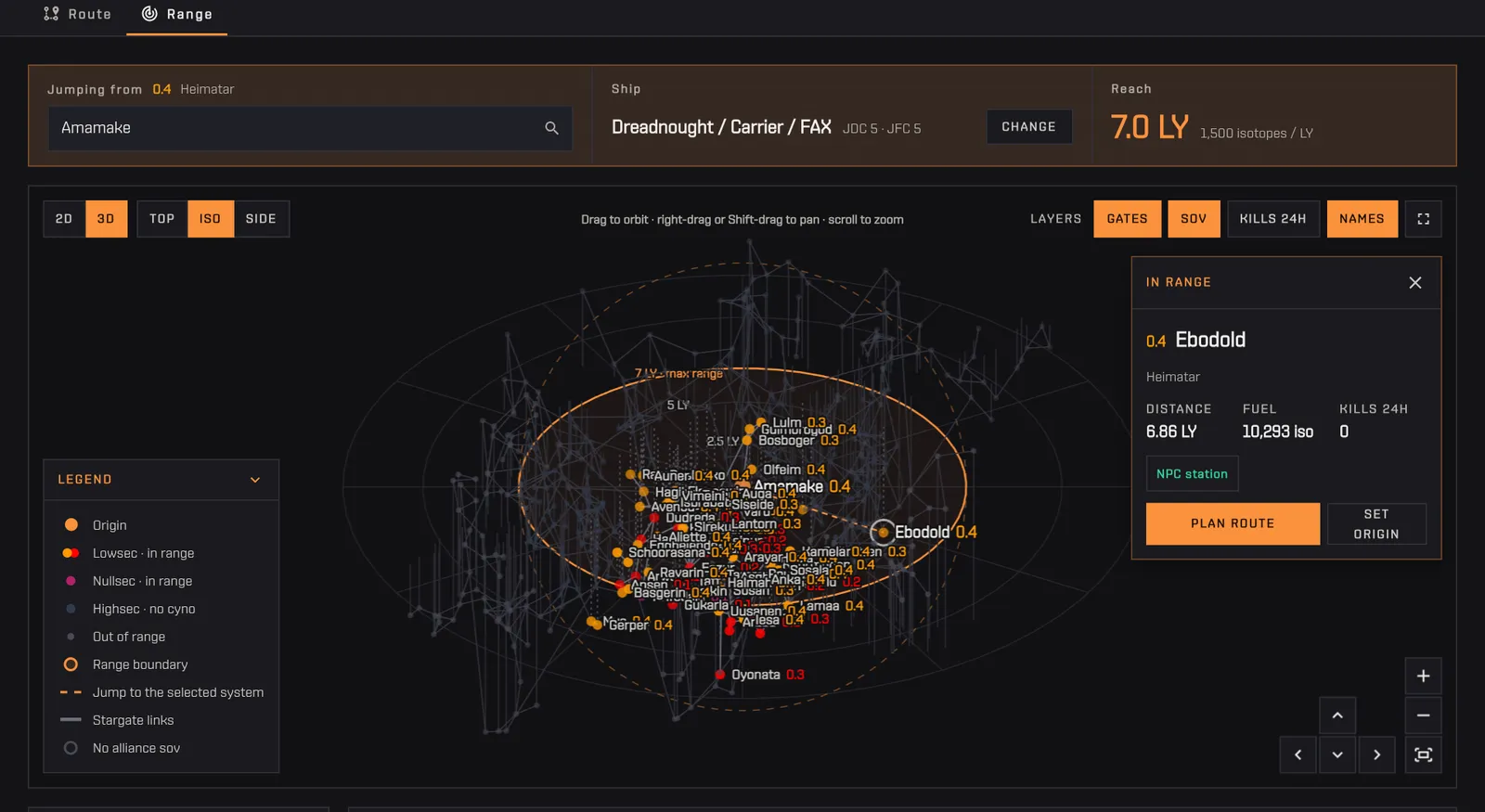1485x812 pixels.
Task: Select the Ebodold system marker on map
Action: [x=883, y=532]
